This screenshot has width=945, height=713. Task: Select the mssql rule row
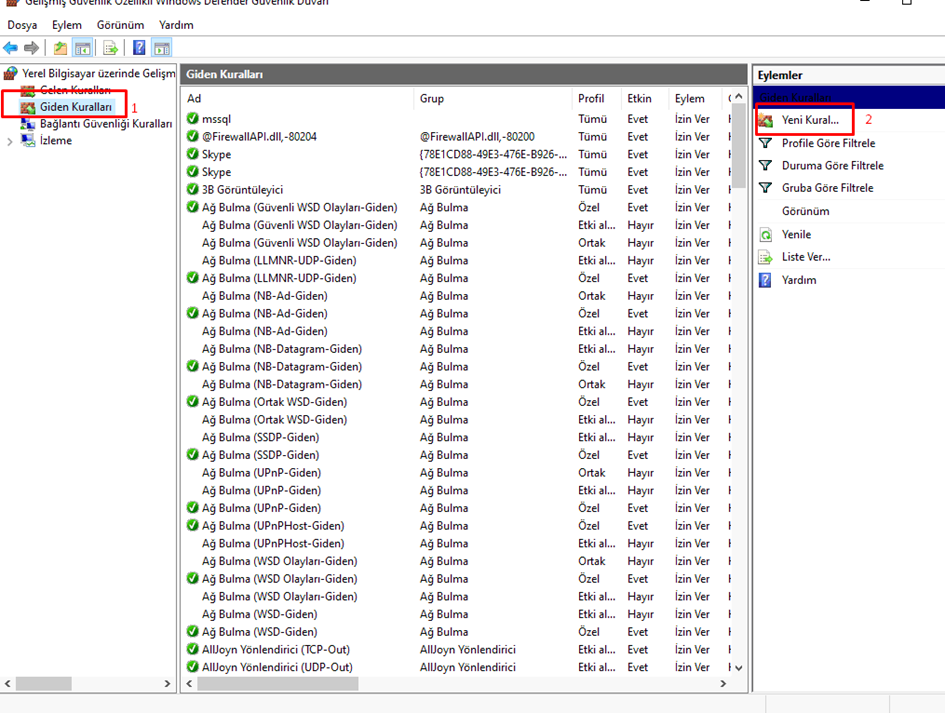pos(458,119)
